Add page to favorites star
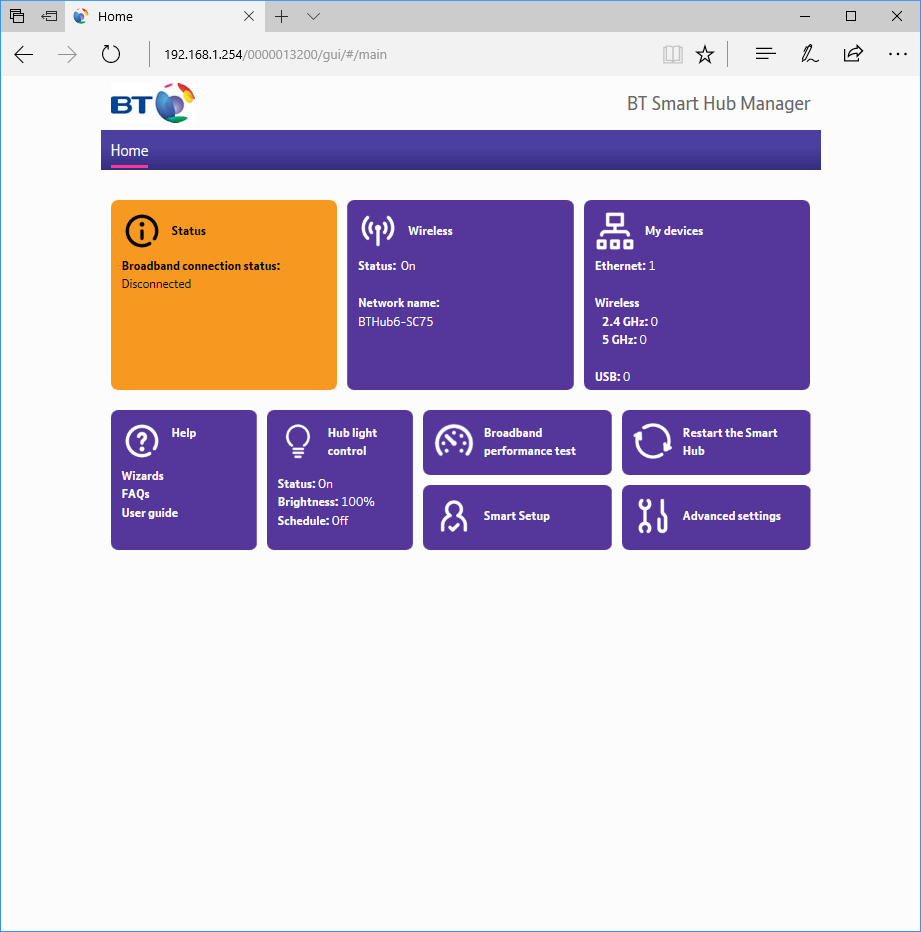 pos(705,55)
